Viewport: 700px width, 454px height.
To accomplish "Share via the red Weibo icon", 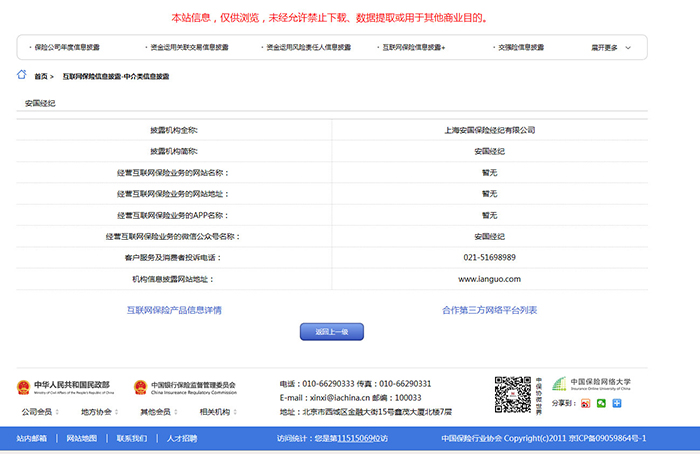I will tap(586, 403).
